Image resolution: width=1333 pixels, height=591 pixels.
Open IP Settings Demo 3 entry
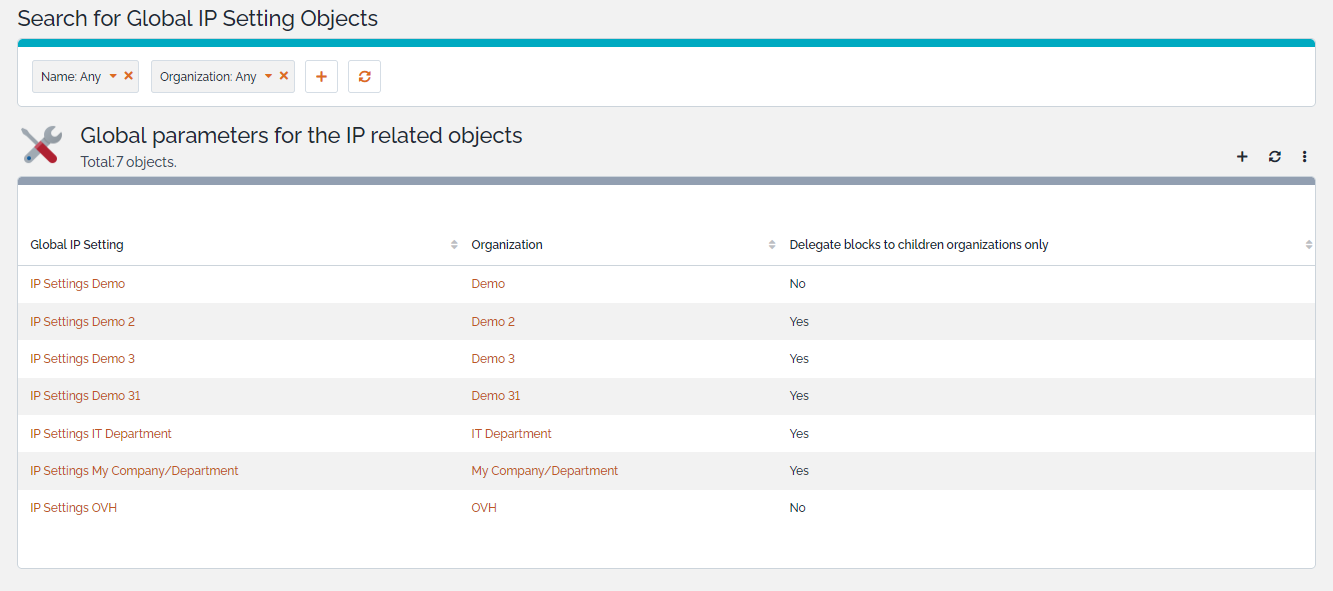[x=82, y=359]
